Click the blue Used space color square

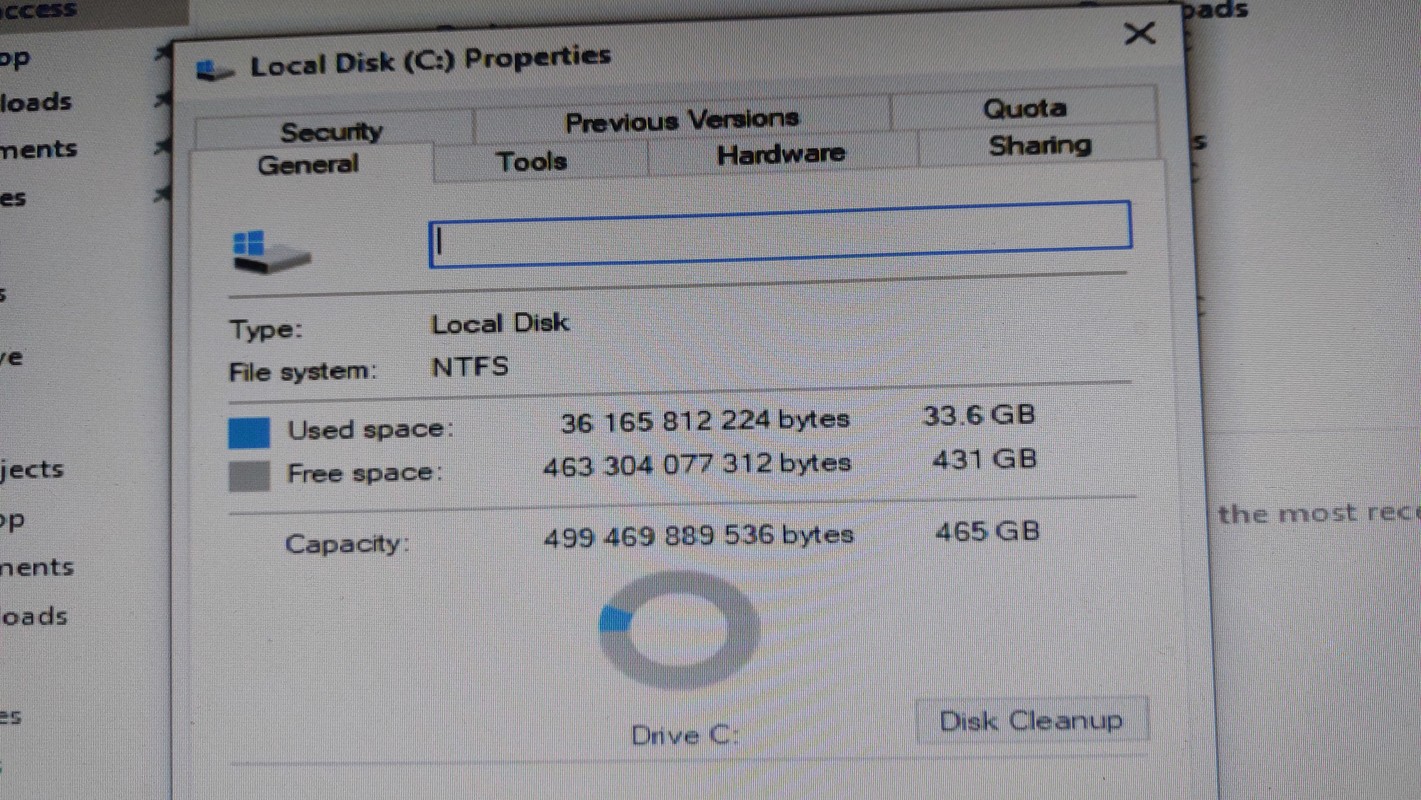click(249, 432)
